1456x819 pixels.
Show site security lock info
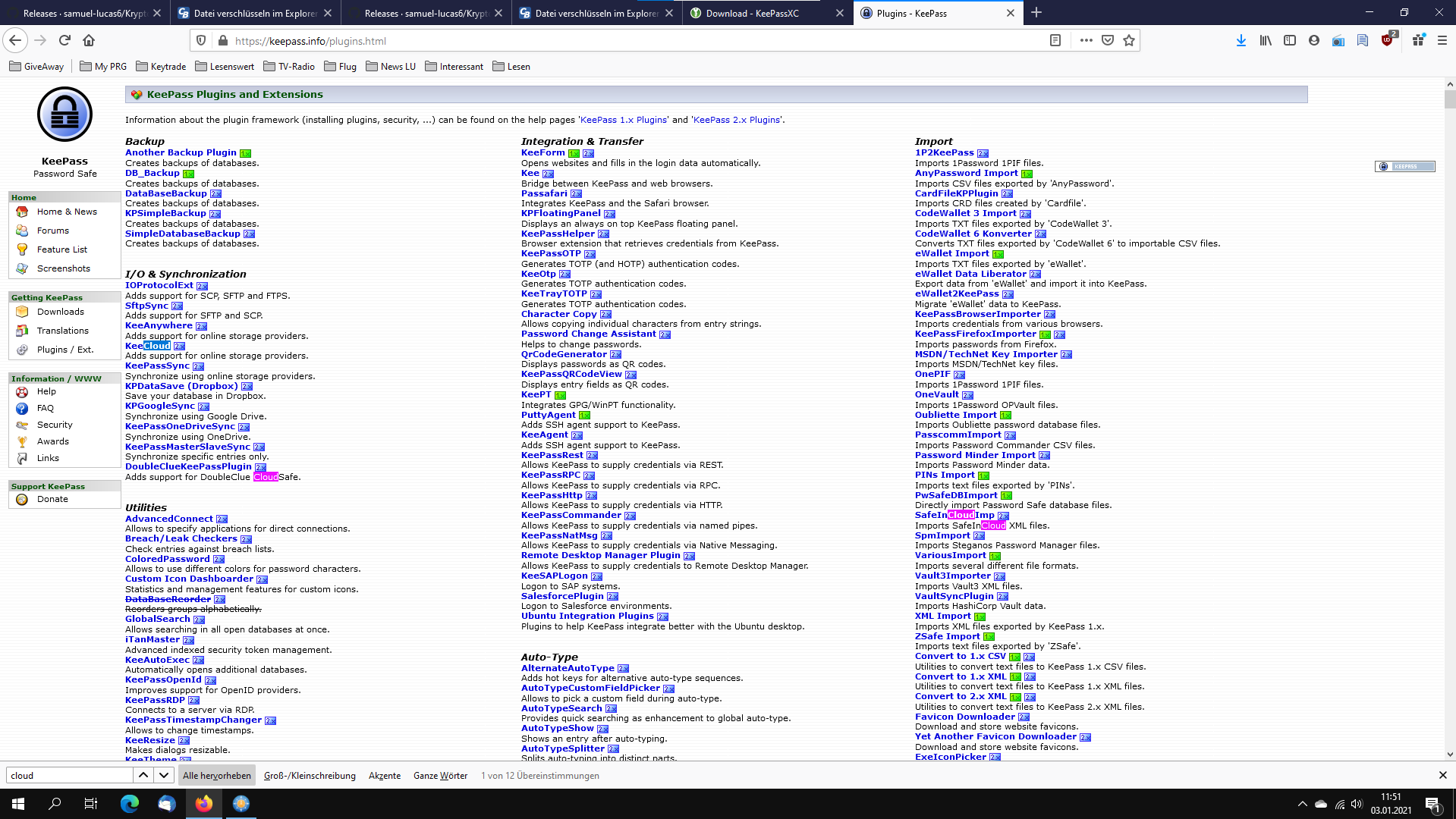[222, 41]
